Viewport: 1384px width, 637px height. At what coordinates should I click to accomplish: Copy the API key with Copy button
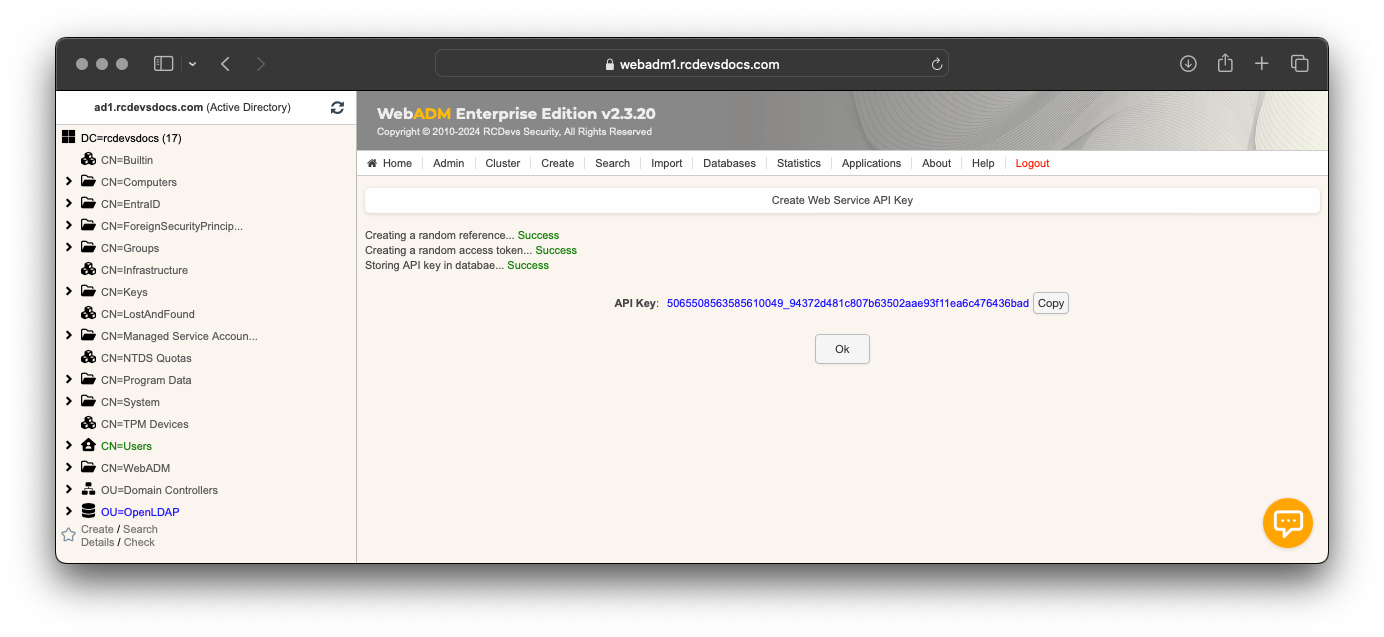pos(1051,303)
